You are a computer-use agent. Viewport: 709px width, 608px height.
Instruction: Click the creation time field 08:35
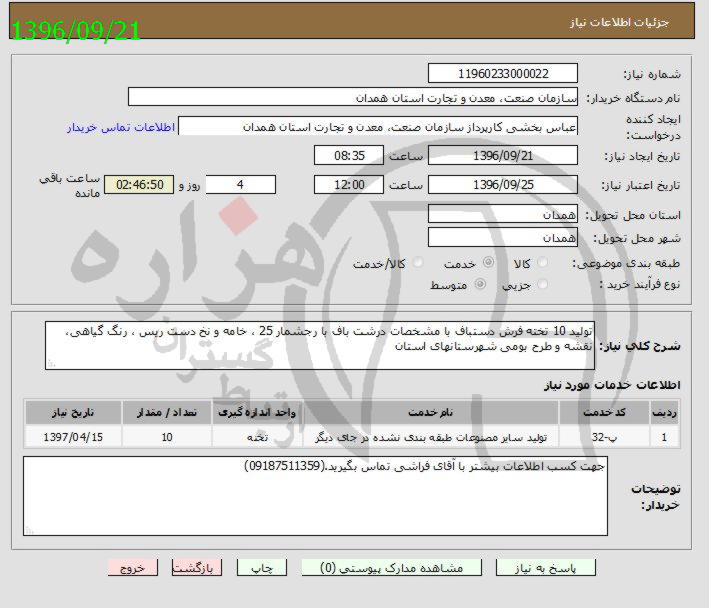(349, 155)
